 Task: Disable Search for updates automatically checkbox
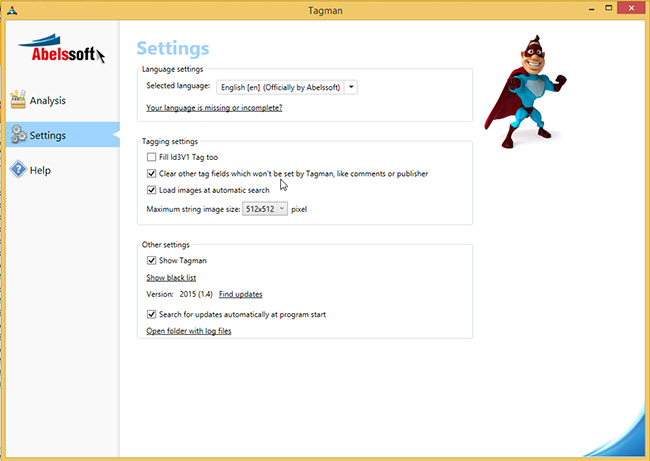[152, 314]
